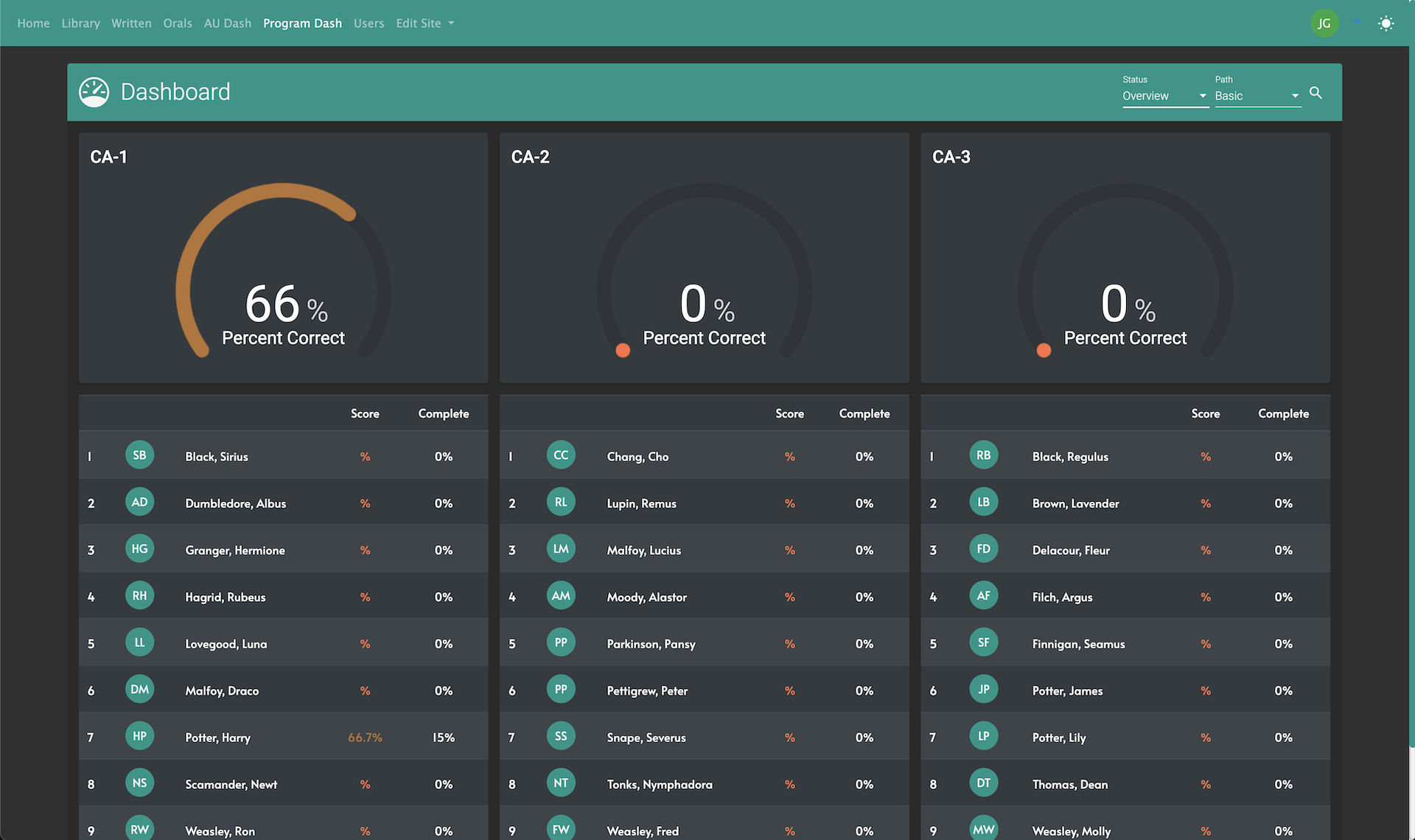
Task: Go to the Library tab
Action: pyautogui.click(x=80, y=24)
